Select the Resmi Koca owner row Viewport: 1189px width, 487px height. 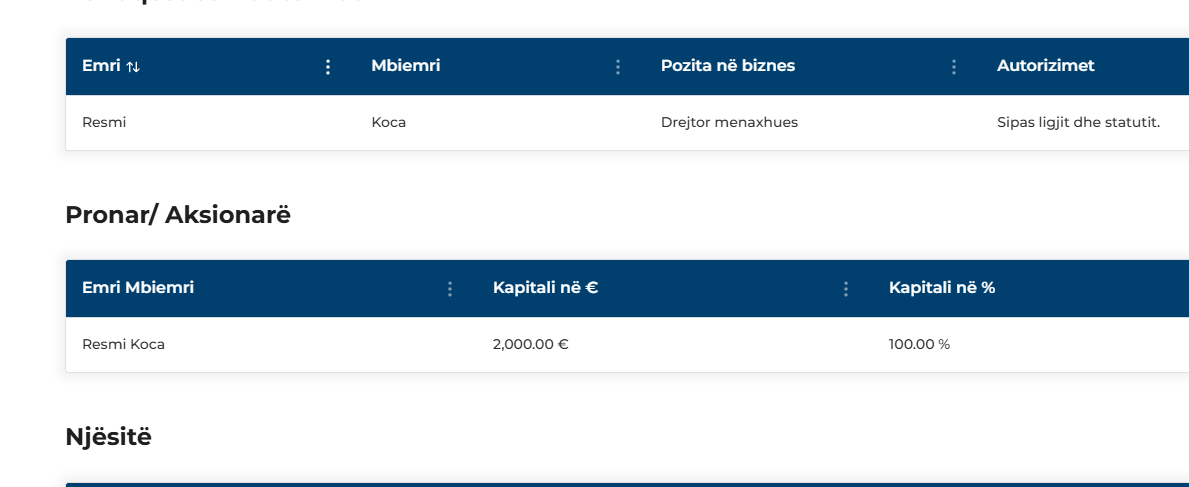pos(627,344)
